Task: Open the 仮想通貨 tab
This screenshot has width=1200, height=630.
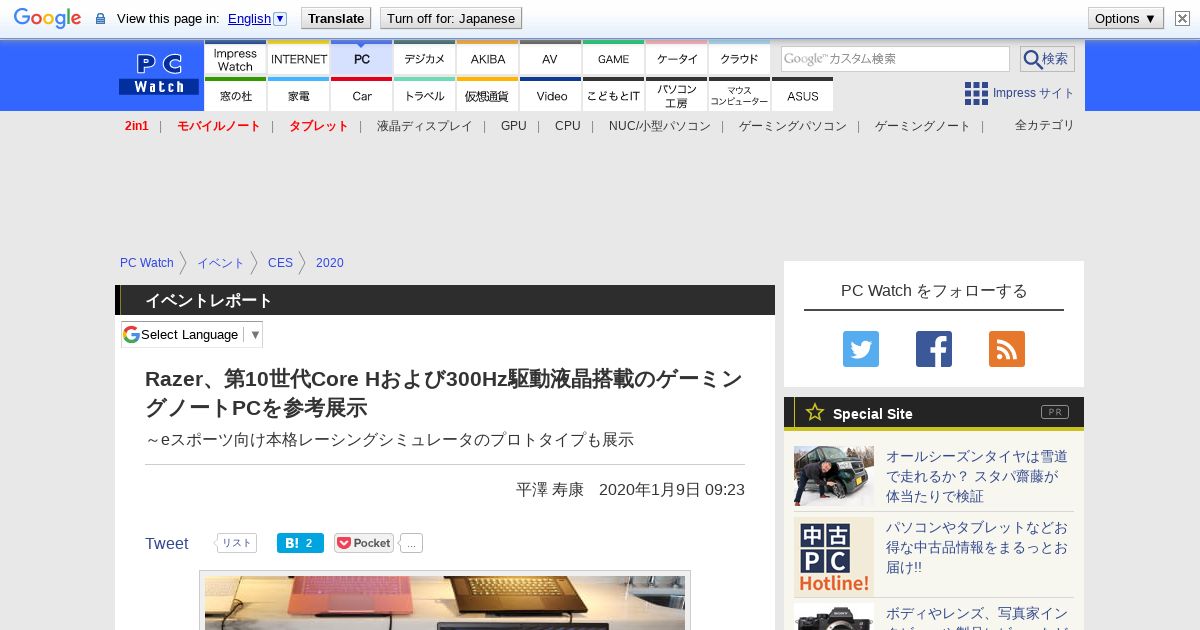Action: pyautogui.click(x=488, y=95)
